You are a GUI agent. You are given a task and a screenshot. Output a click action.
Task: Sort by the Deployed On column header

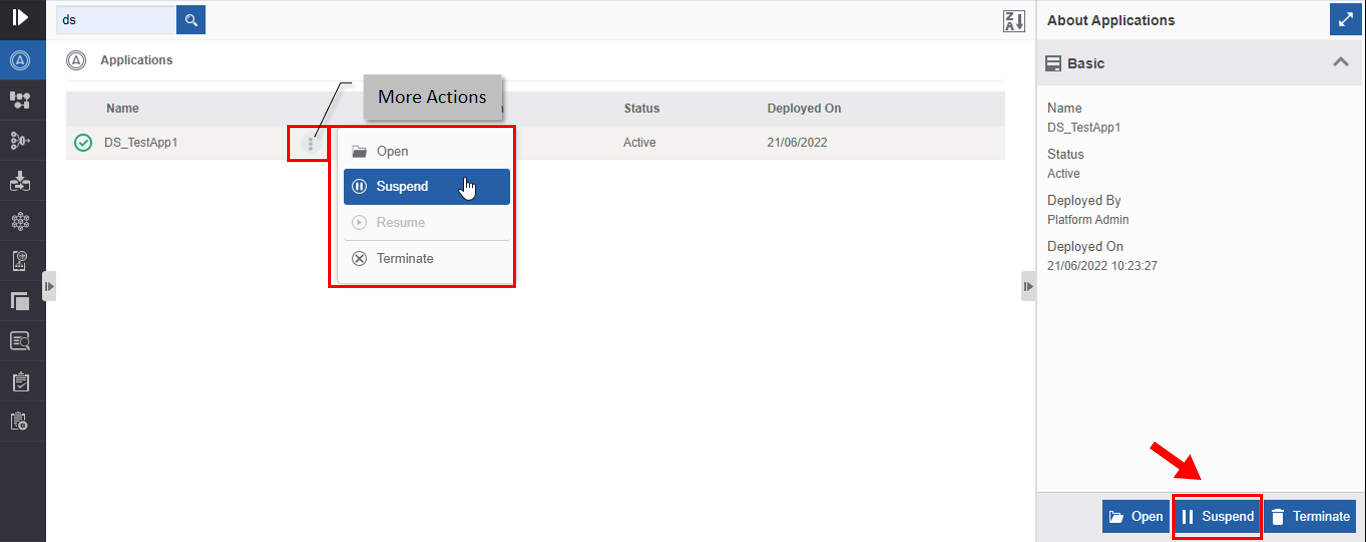[x=804, y=108]
